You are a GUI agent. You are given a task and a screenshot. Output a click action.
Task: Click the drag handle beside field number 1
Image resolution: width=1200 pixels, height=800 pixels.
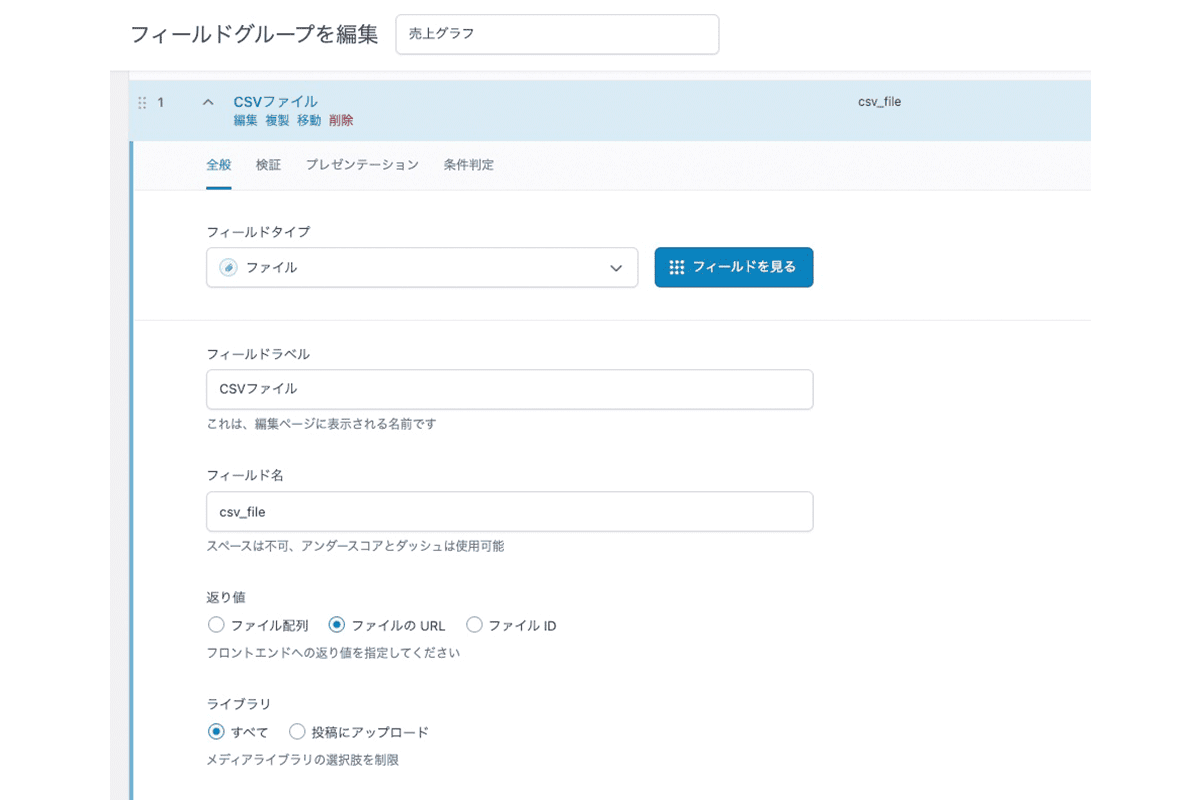143,102
